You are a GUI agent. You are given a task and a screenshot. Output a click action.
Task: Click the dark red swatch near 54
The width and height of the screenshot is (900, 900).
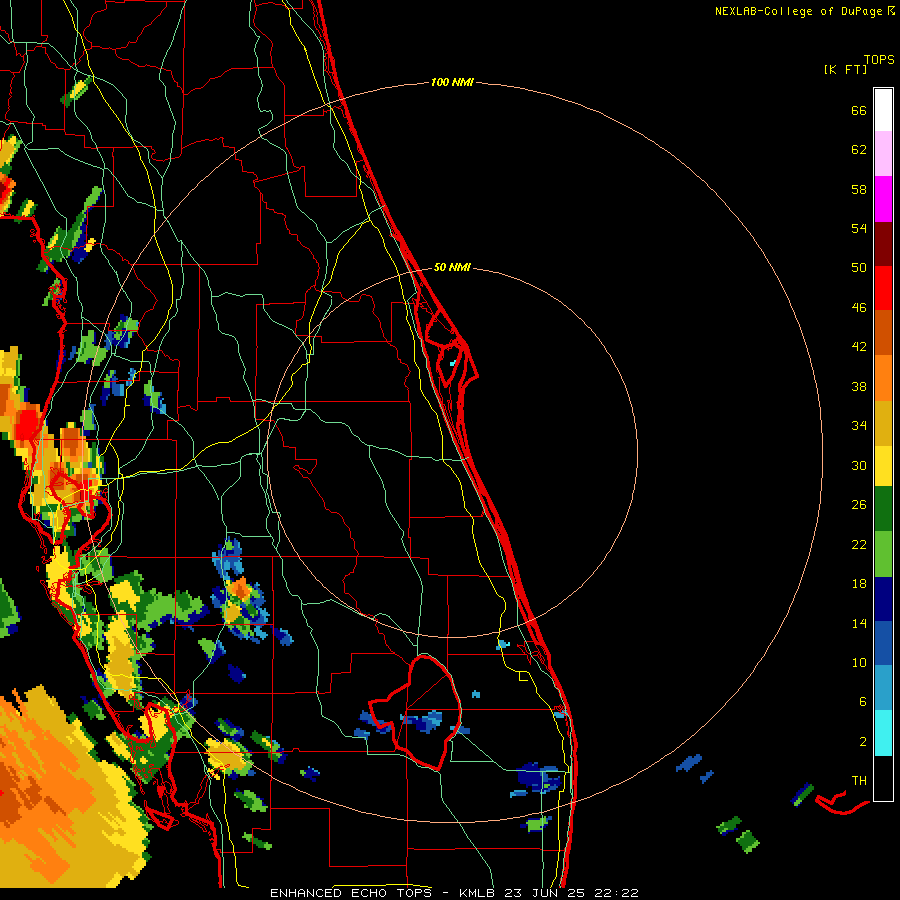click(883, 244)
